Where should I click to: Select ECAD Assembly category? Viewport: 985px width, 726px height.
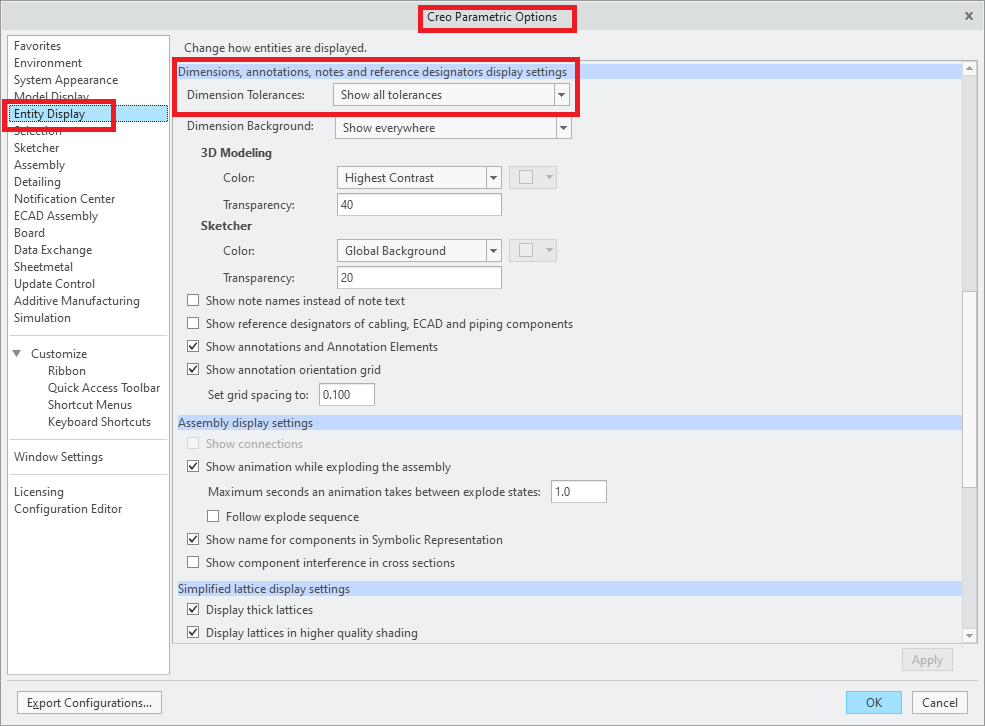click(x=56, y=215)
